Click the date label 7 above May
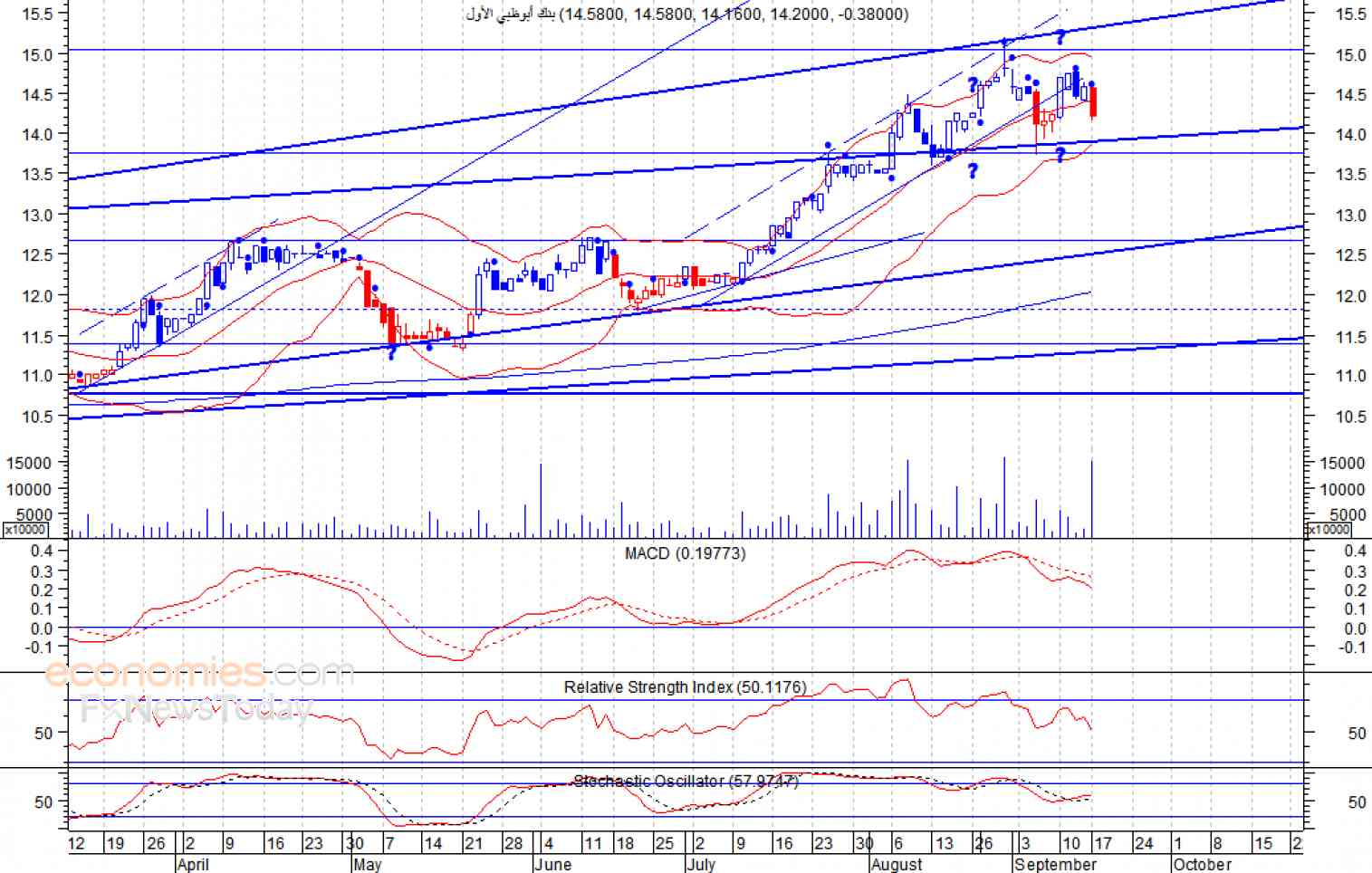This screenshot has height=873, width=1372. pyautogui.click(x=389, y=844)
